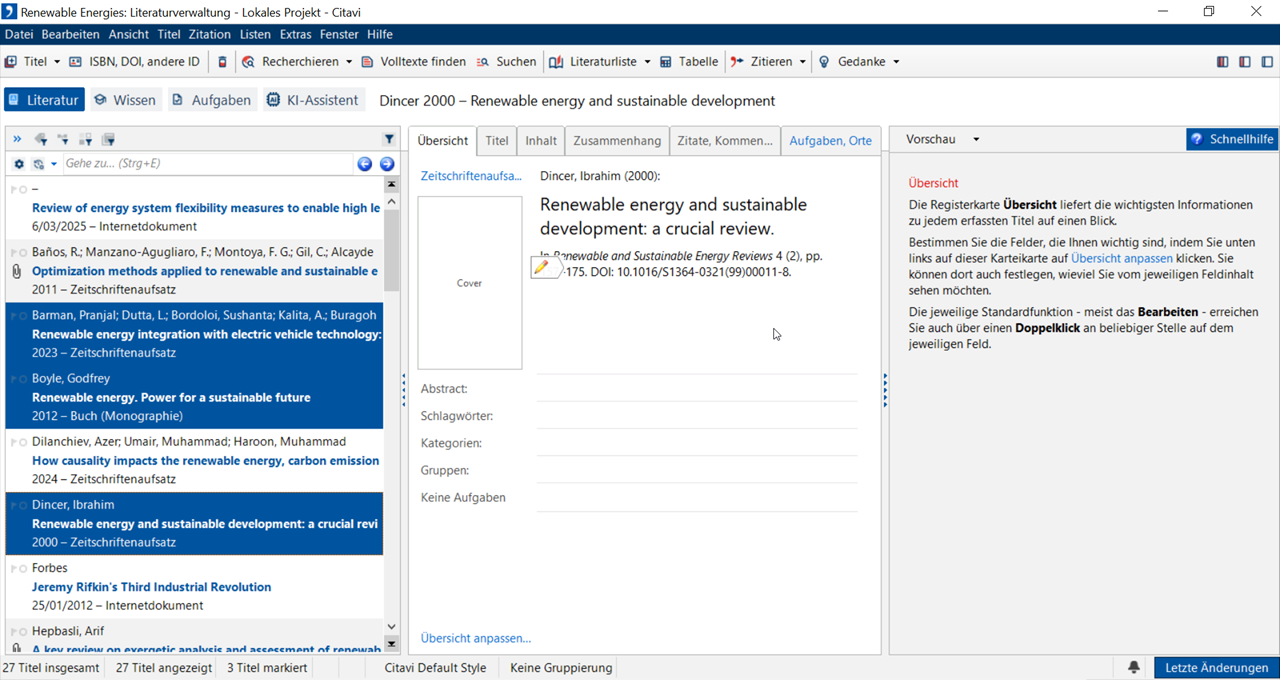This screenshot has height=680, width=1280.
Task: Switch to three-column layout icon
Action: tap(1222, 62)
